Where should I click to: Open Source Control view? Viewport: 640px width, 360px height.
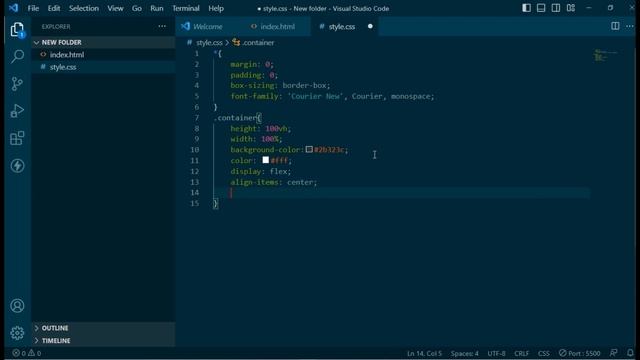pos(17,84)
